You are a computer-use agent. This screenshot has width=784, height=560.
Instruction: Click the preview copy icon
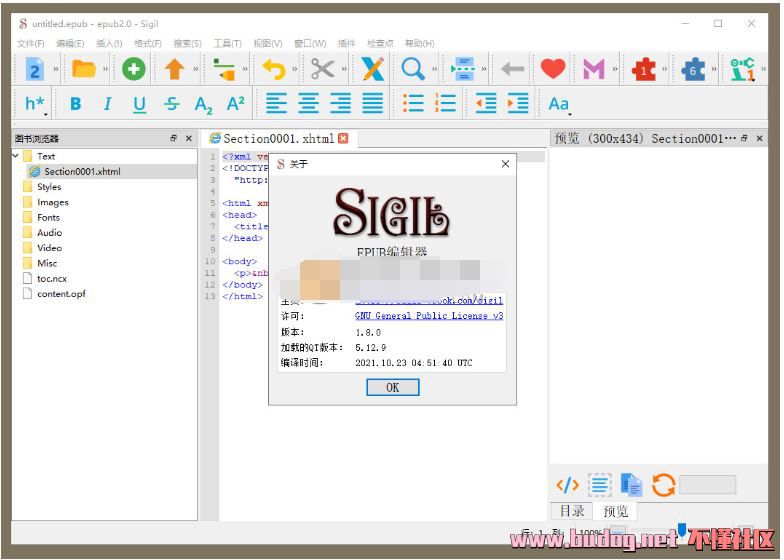(632, 484)
